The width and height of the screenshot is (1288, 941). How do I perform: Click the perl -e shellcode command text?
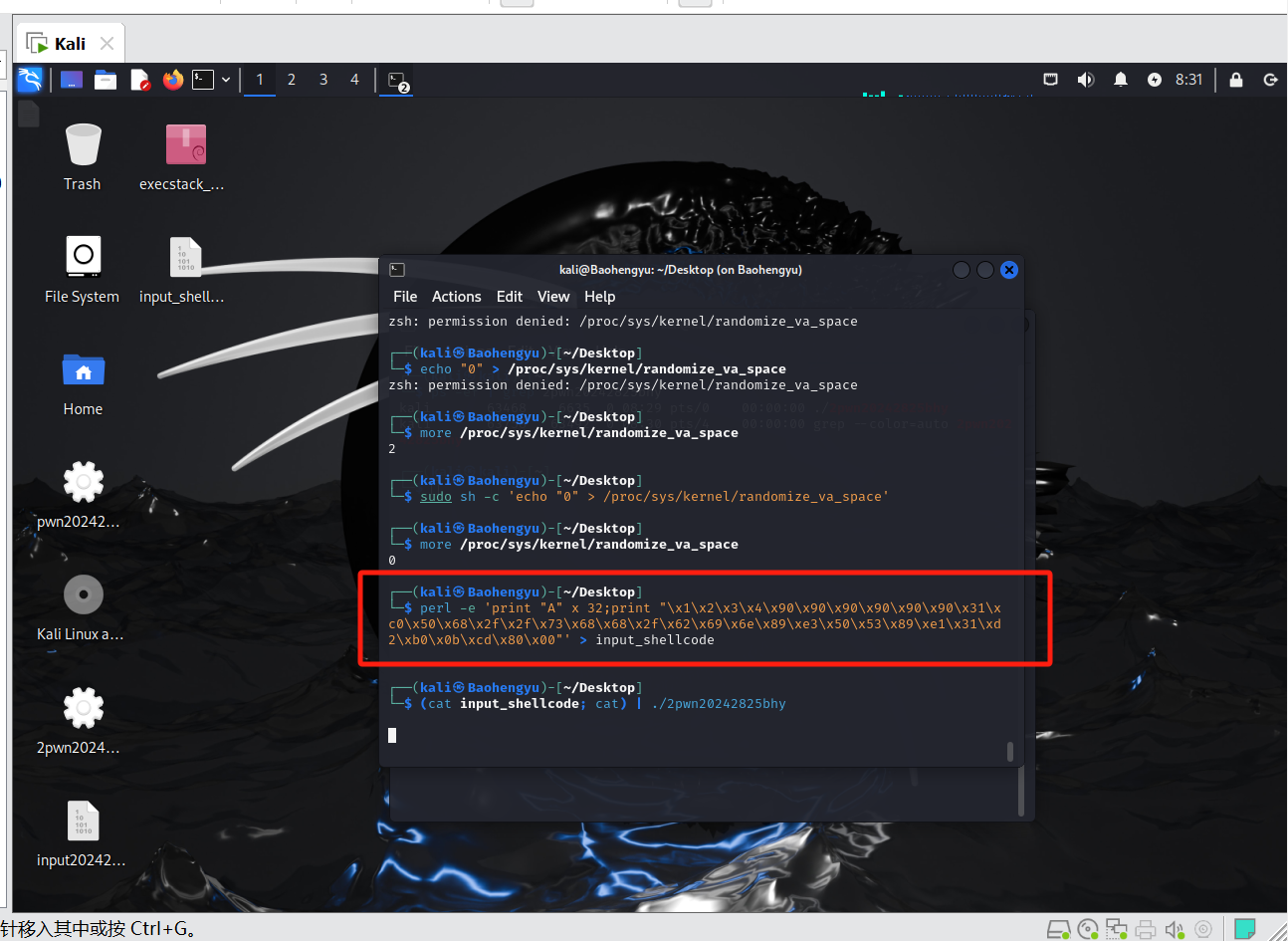tap(695, 624)
